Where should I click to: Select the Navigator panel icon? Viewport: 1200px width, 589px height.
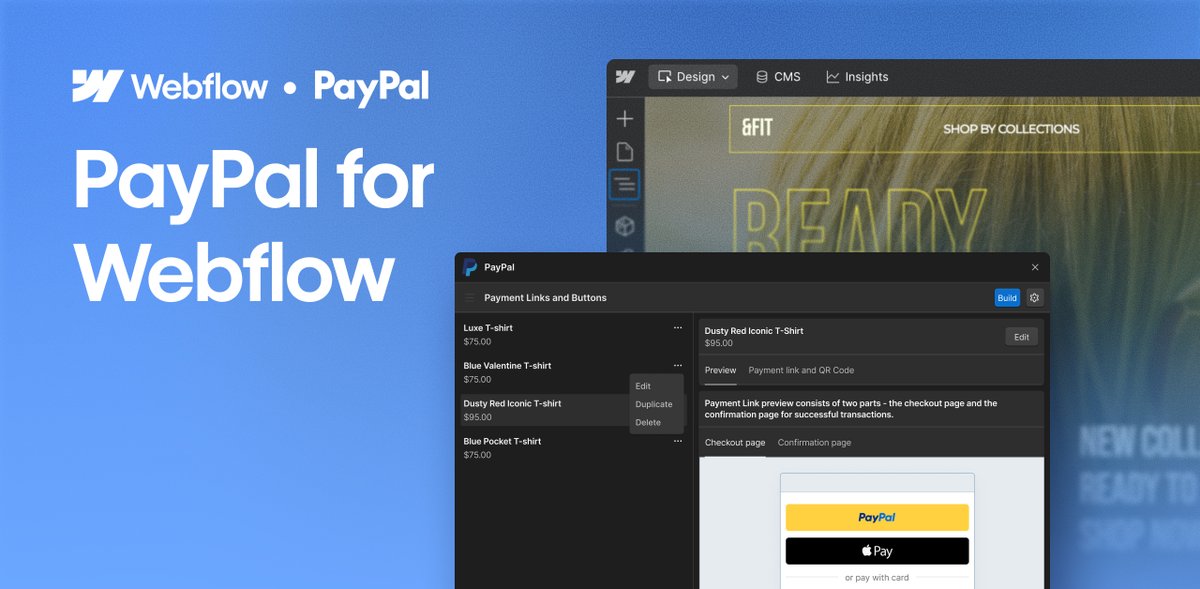click(x=625, y=185)
